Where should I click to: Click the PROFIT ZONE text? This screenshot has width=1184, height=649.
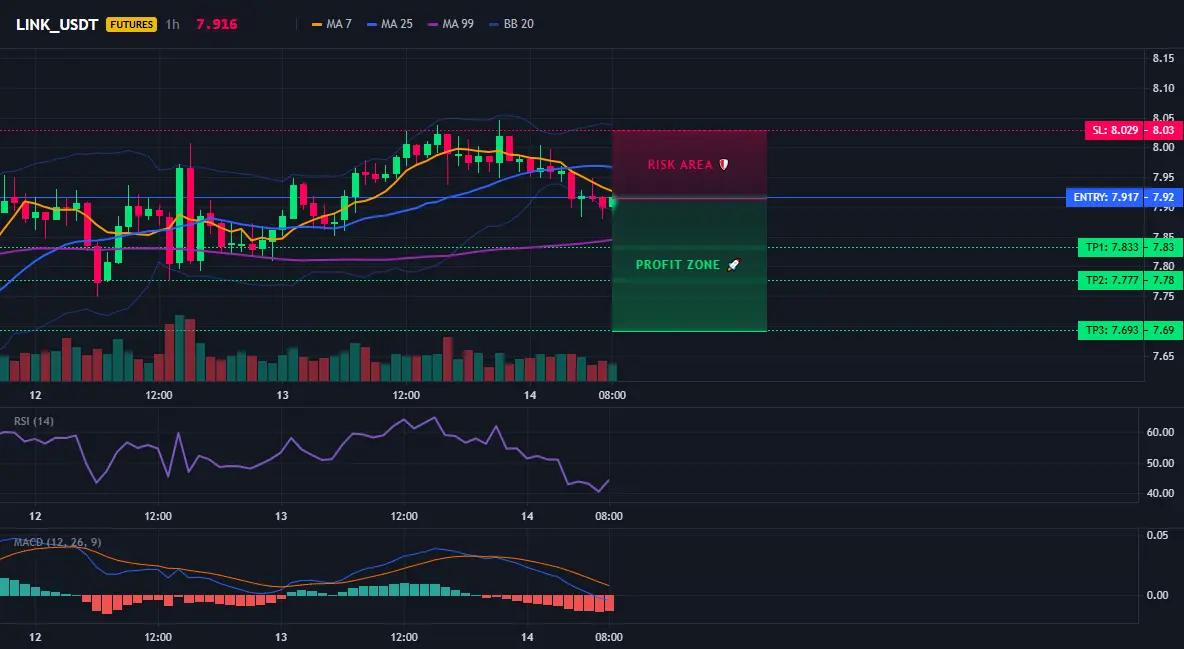pyautogui.click(x=678, y=265)
